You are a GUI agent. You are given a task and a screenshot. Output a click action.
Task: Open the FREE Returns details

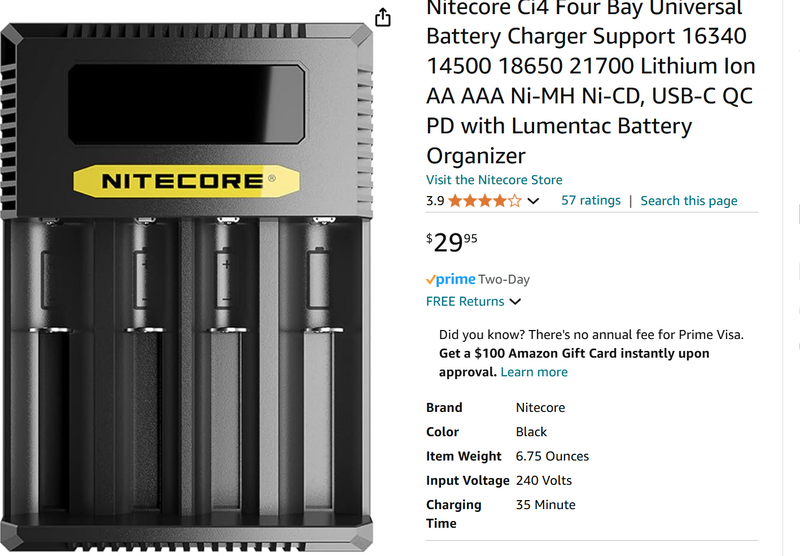click(x=465, y=301)
